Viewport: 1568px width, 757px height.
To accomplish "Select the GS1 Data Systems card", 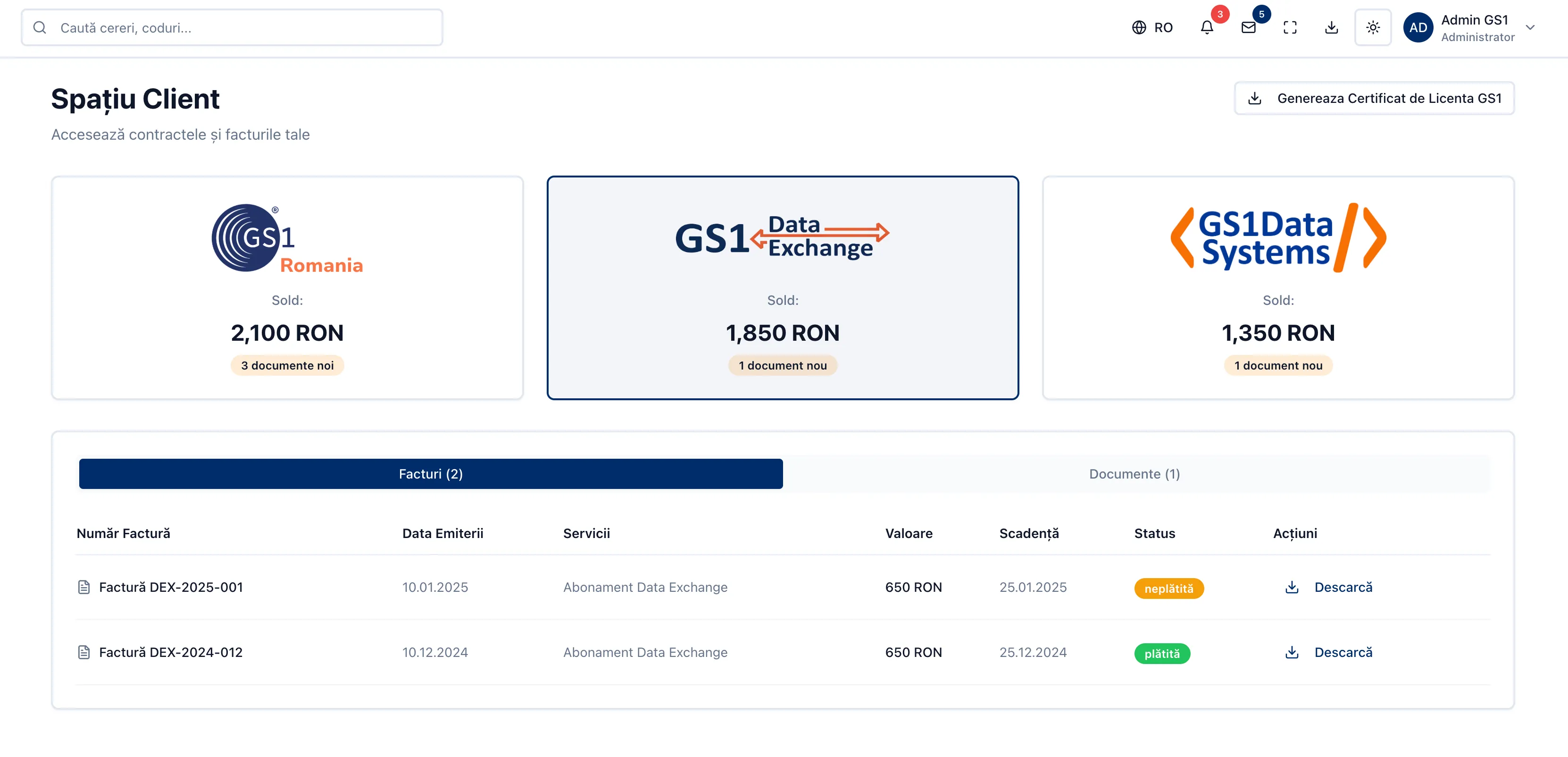I will coord(1277,287).
